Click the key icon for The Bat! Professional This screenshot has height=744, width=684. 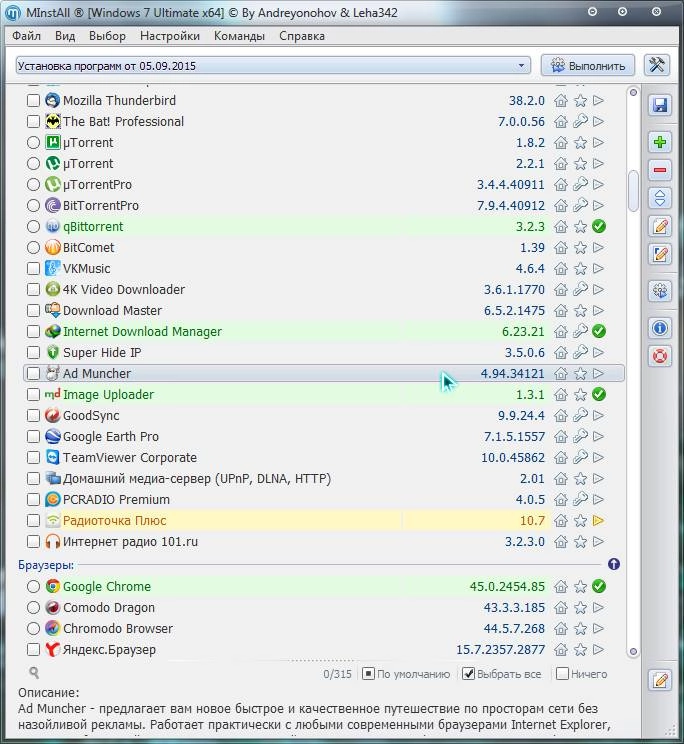(580, 121)
